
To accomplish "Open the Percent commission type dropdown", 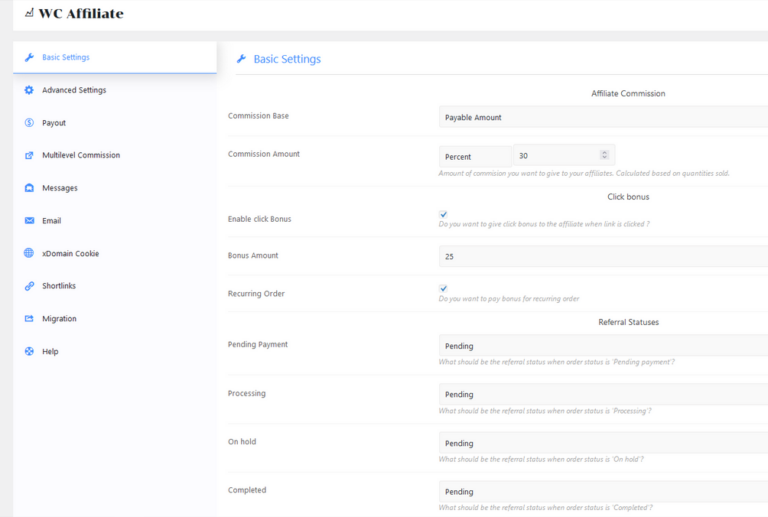I will 475,157.
